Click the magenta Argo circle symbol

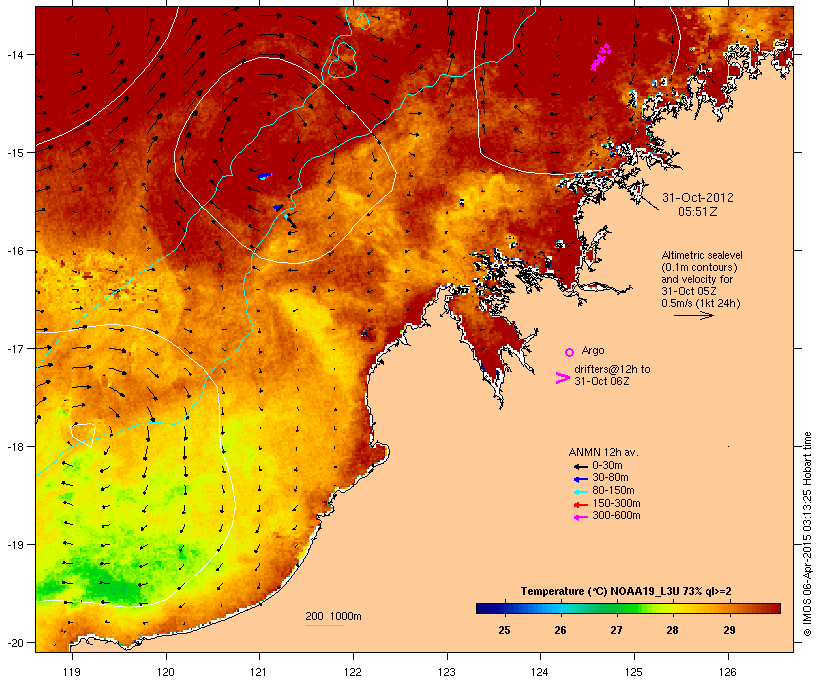[x=570, y=352]
